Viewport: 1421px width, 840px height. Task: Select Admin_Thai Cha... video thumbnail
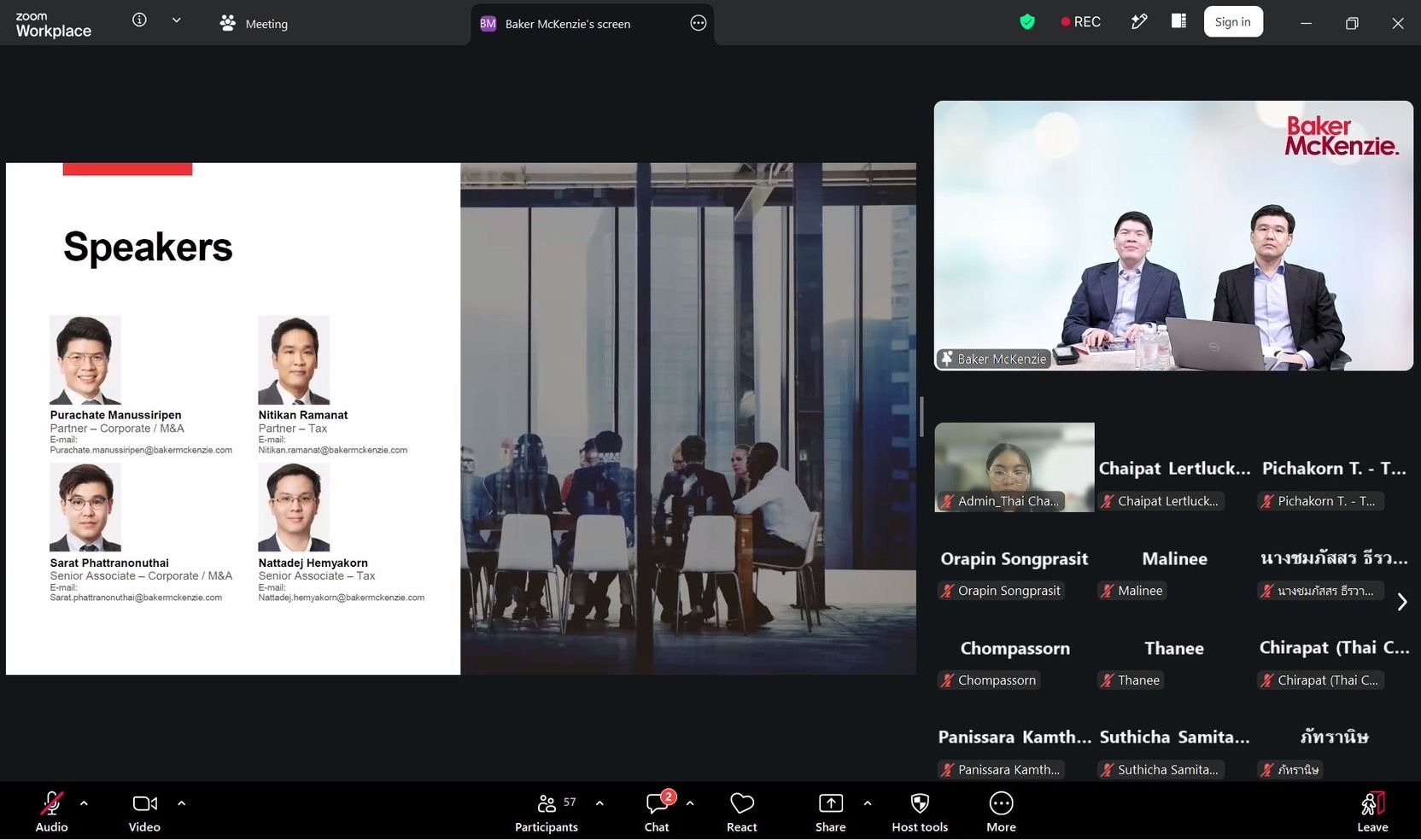pyautogui.click(x=1015, y=468)
